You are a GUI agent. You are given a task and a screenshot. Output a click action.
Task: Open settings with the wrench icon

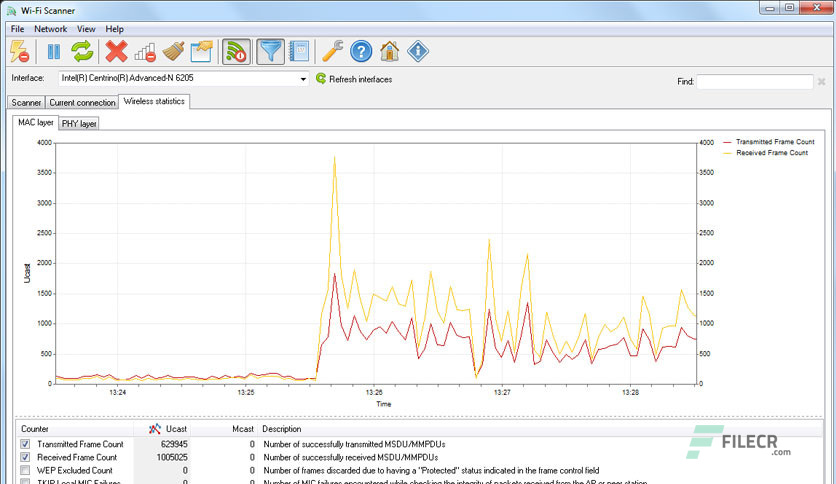click(333, 52)
